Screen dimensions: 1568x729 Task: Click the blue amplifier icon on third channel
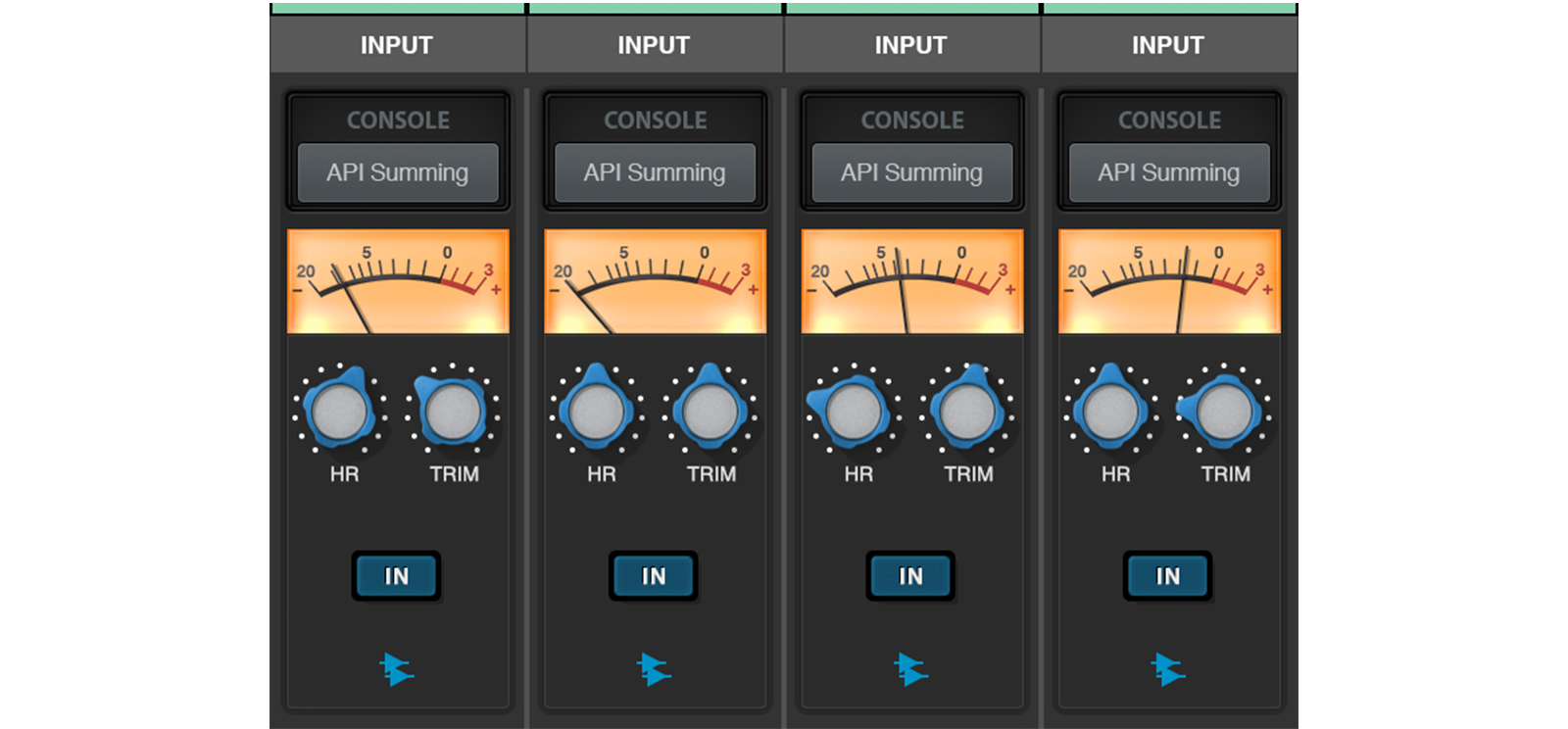click(910, 669)
